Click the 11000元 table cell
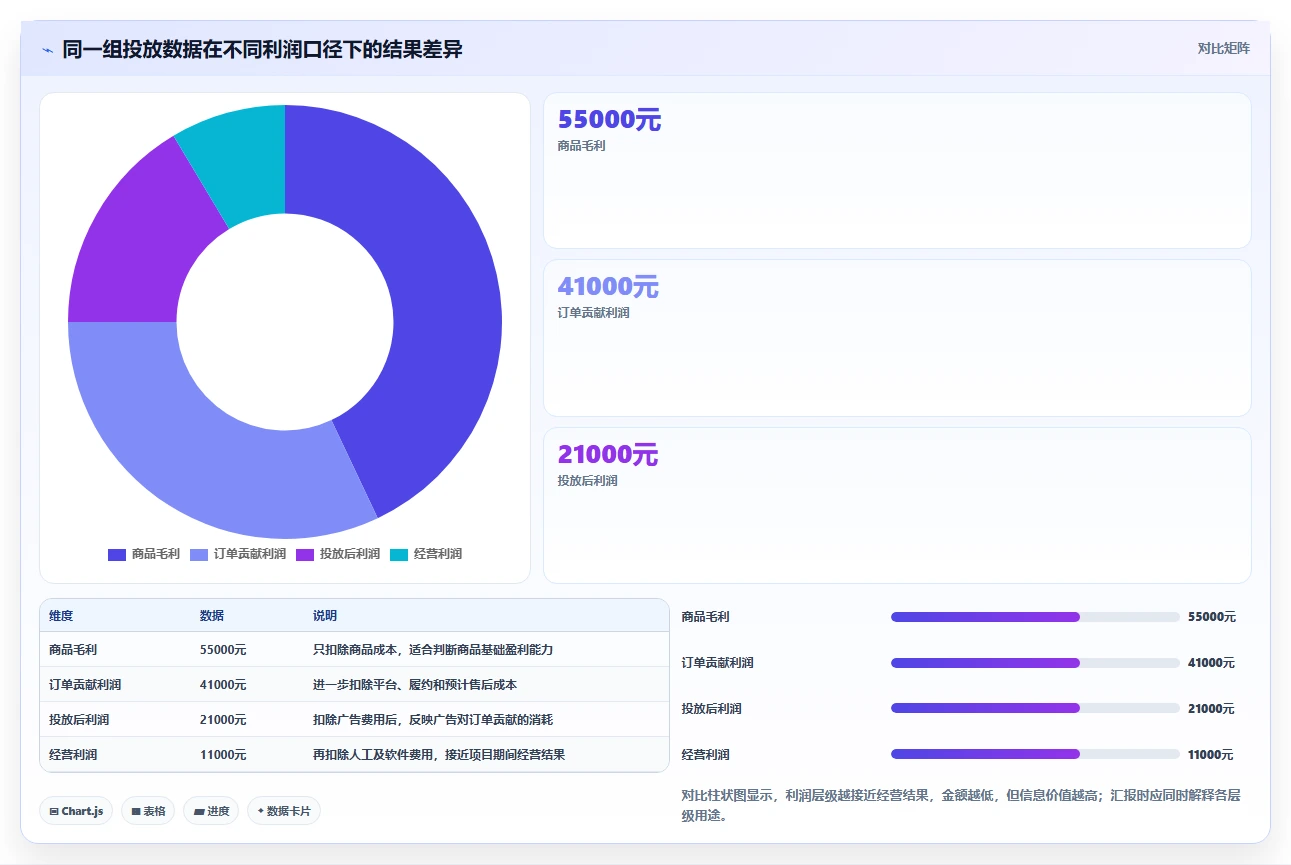 point(223,755)
